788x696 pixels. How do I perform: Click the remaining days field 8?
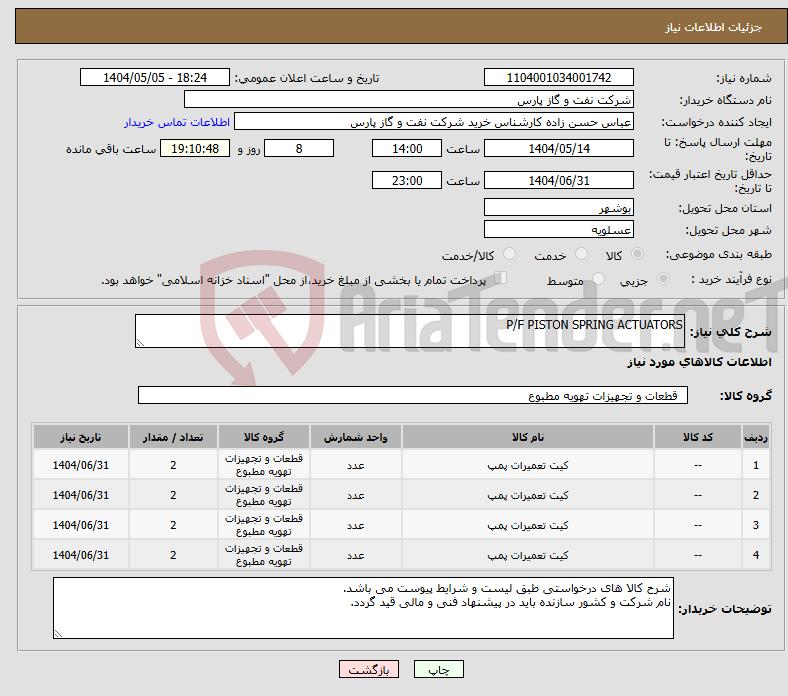299,148
